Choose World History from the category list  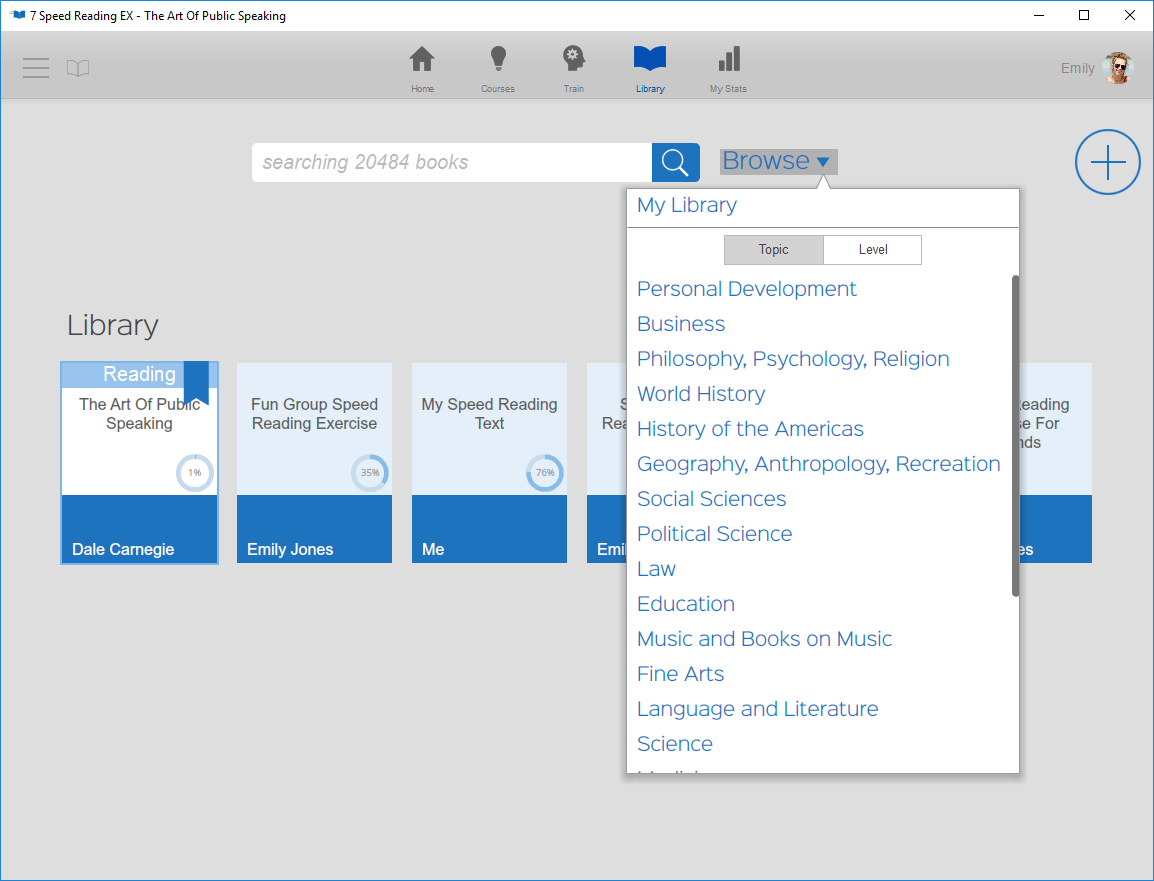[701, 394]
